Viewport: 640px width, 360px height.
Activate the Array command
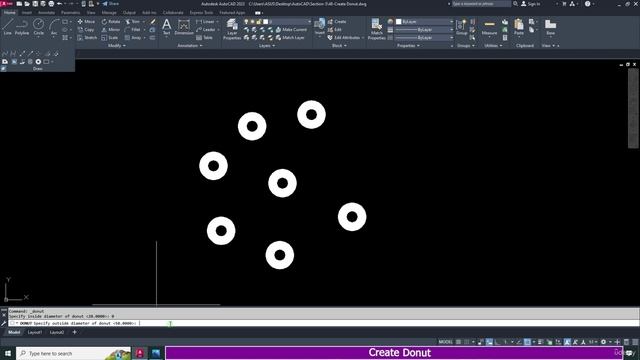tap(133, 38)
